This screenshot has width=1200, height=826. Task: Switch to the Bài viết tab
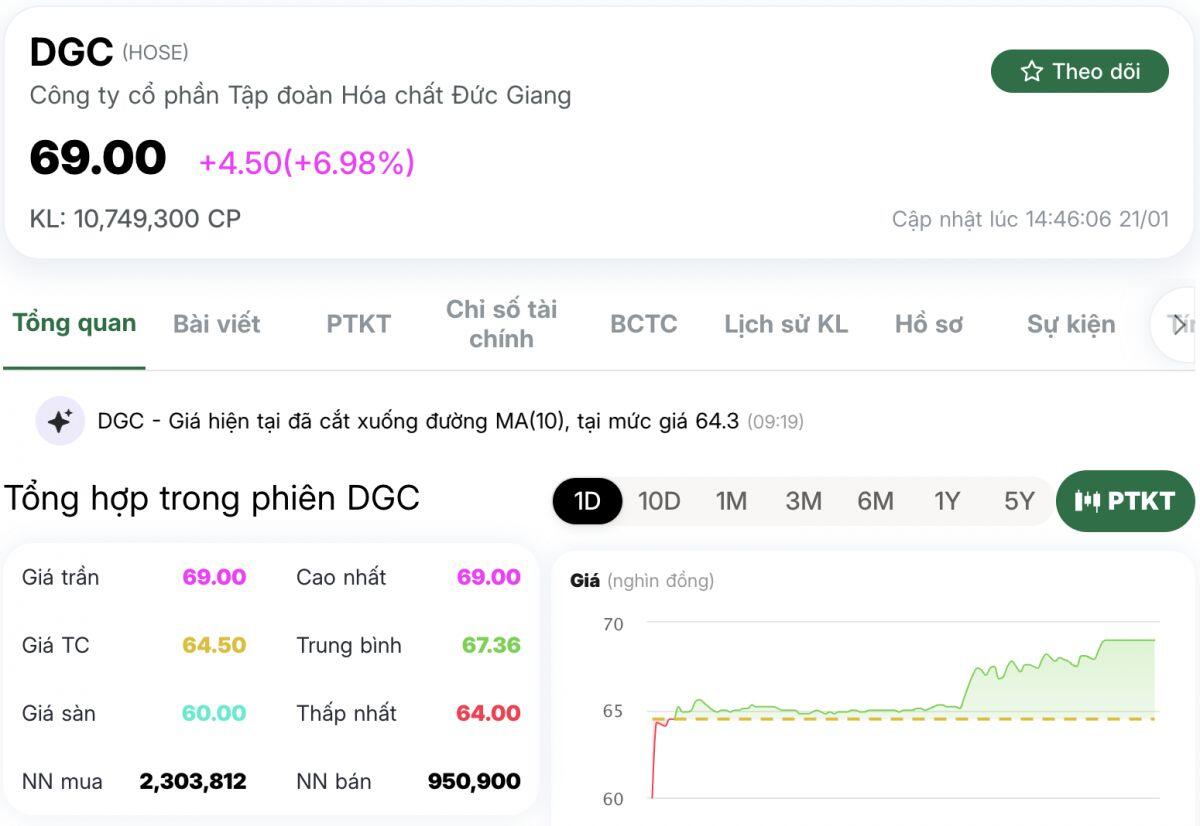pos(215,323)
